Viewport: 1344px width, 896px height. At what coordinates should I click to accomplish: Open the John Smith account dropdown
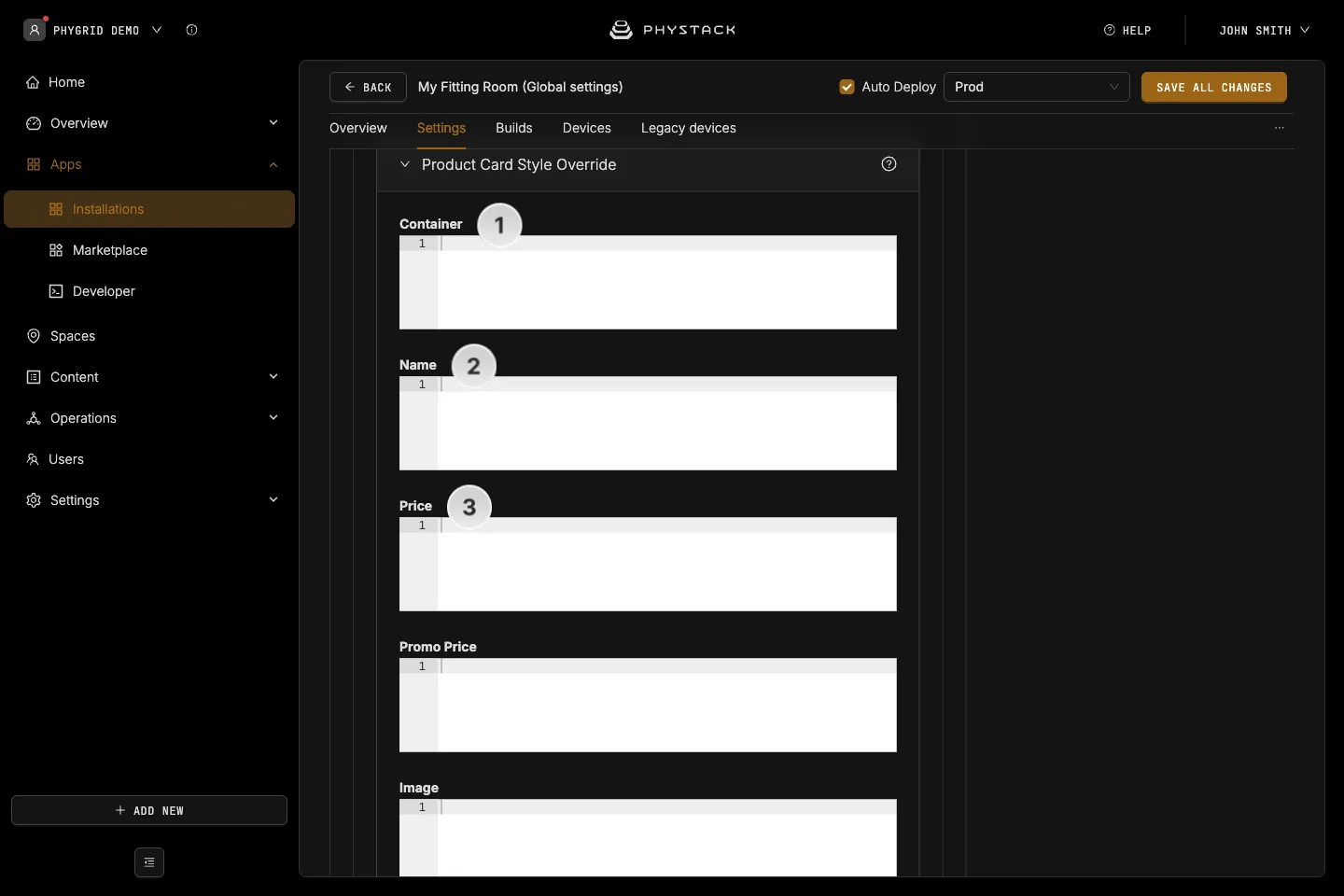(1265, 30)
